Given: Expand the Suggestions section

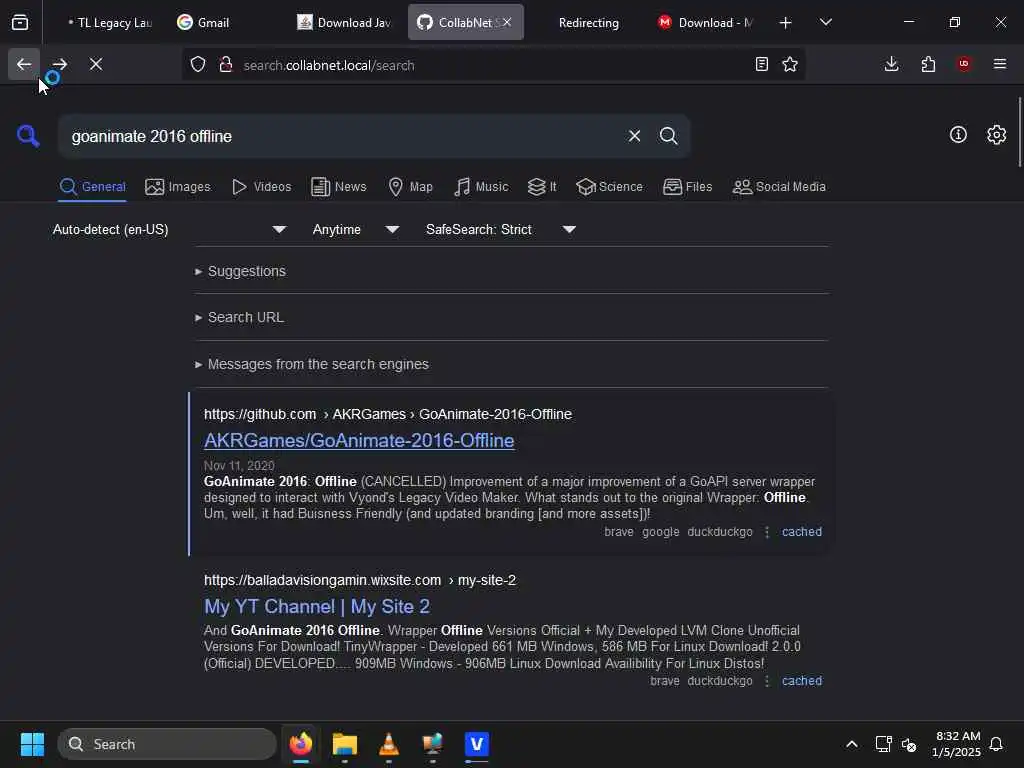Looking at the screenshot, I should point(240,271).
